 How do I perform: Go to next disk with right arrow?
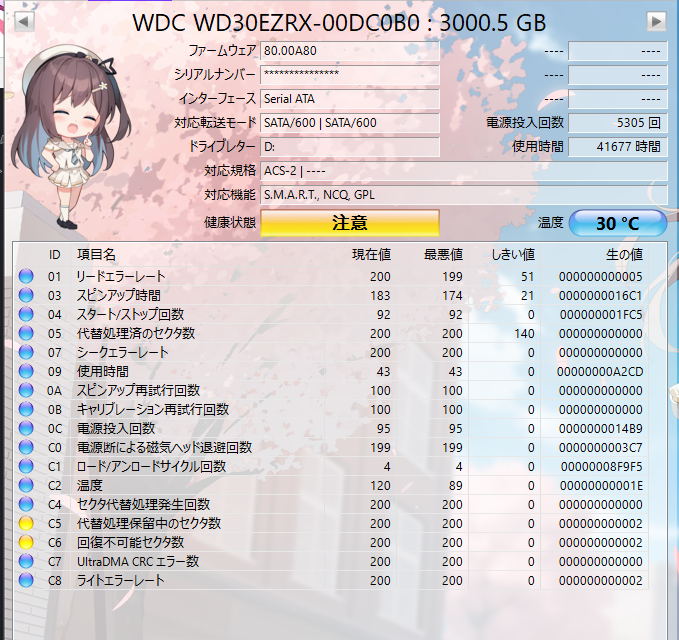coord(656,21)
